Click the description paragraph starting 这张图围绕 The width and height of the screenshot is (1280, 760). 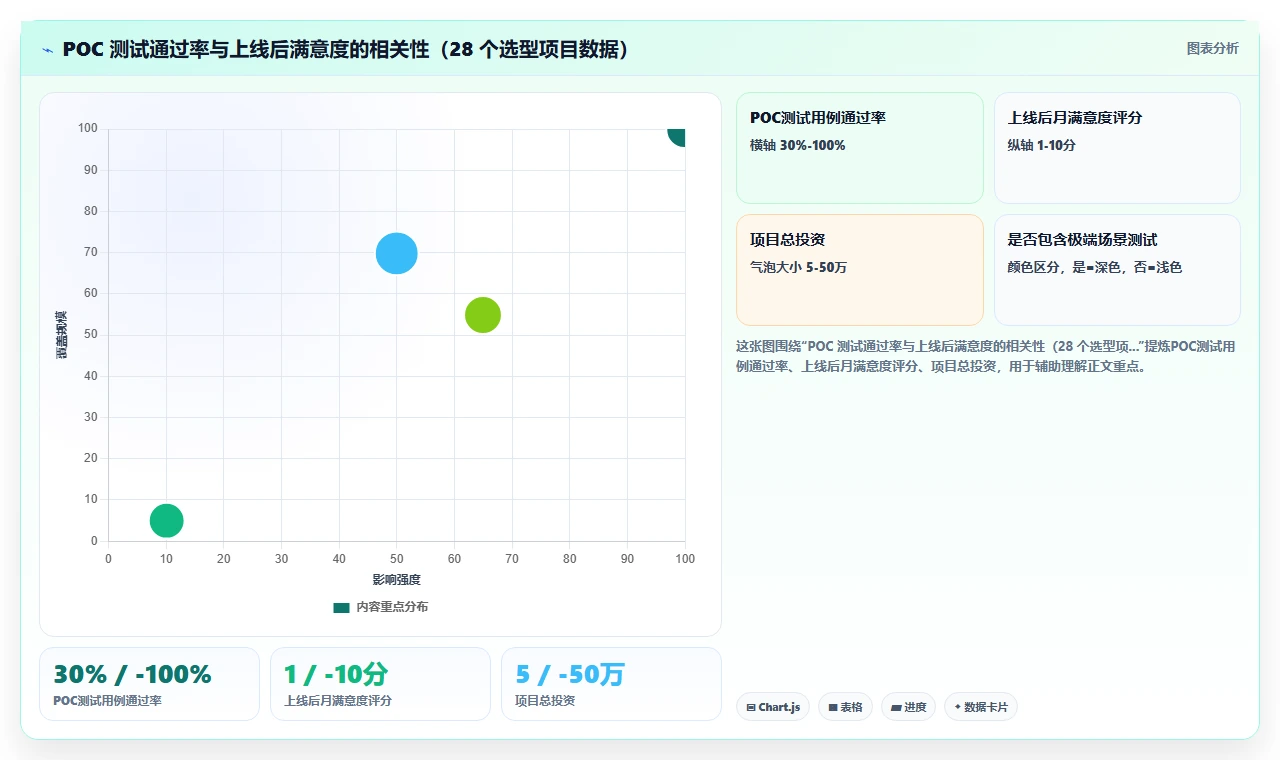(x=986, y=356)
